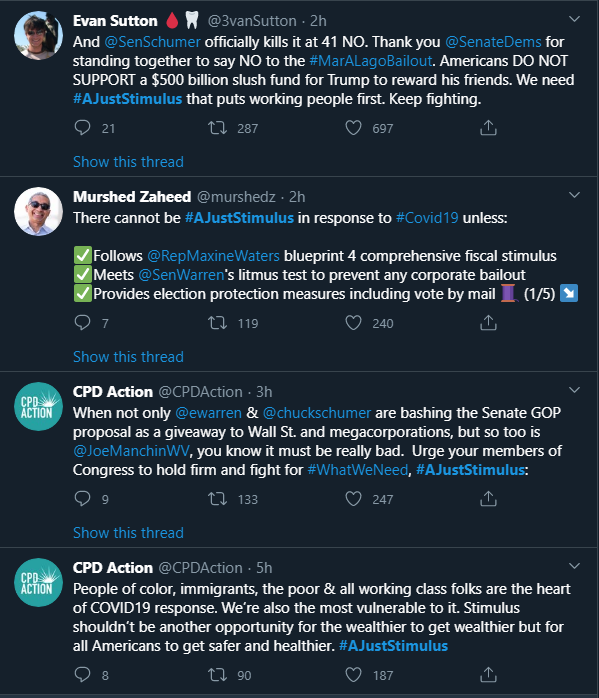Open the caret menu on Murshed Zaheed's tweet
The width and height of the screenshot is (599, 698).
click(x=575, y=195)
